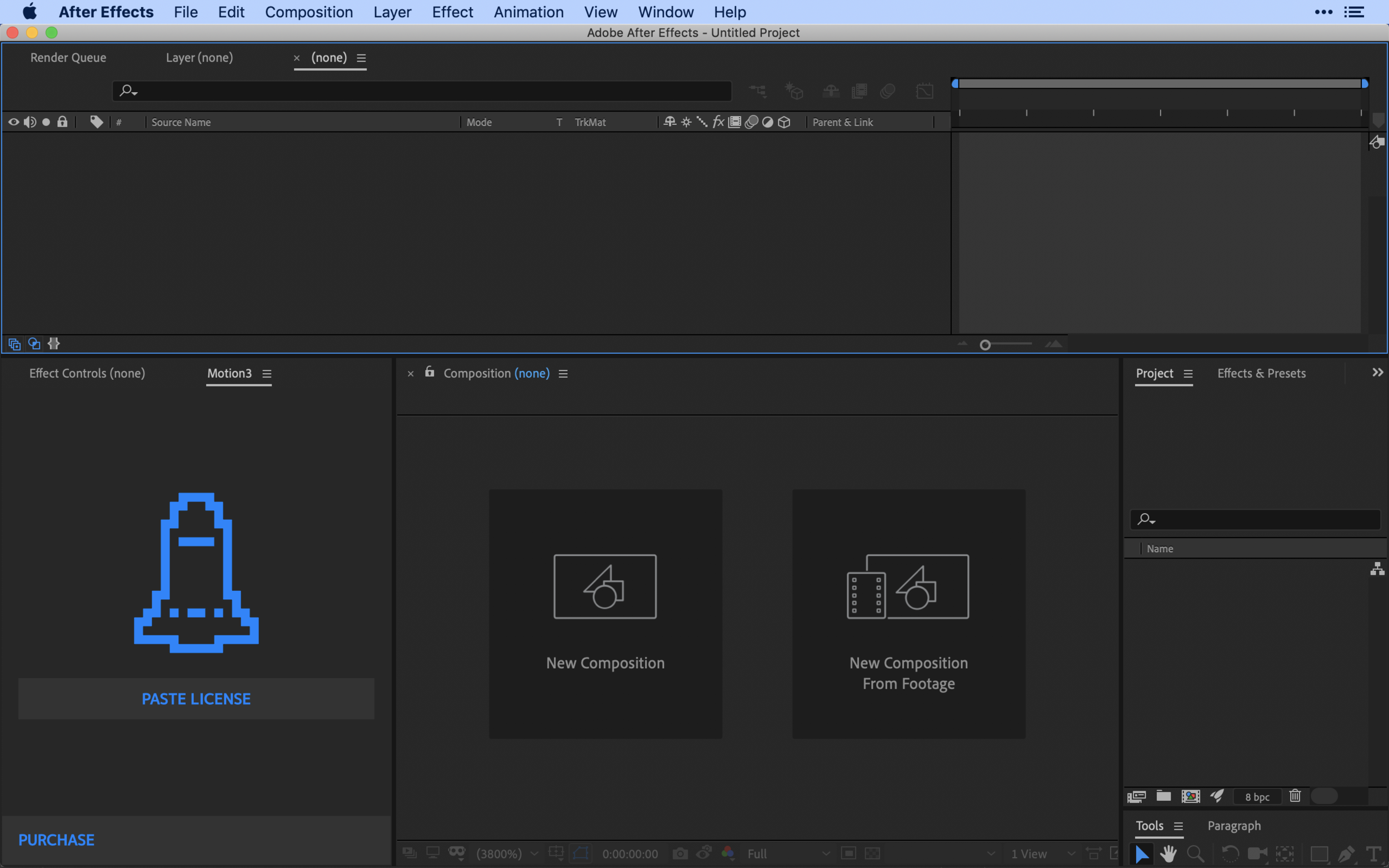Click Interpret Footage icon in Project panel
Image resolution: width=1389 pixels, height=868 pixels.
pos(1136,796)
